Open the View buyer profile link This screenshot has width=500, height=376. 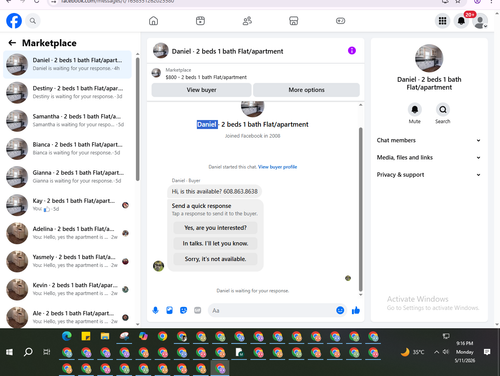point(277,167)
